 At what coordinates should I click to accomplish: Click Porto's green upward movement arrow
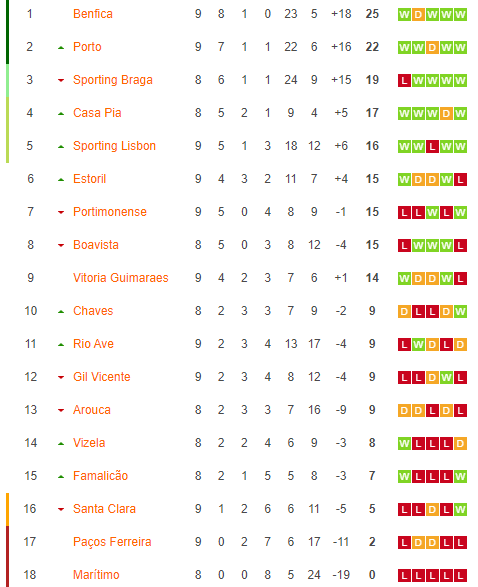61,48
